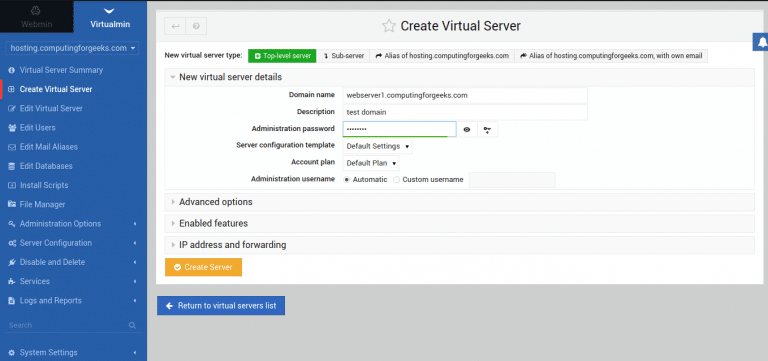Click the Administration password field
This screenshot has height=361, width=768.
[x=399, y=129]
